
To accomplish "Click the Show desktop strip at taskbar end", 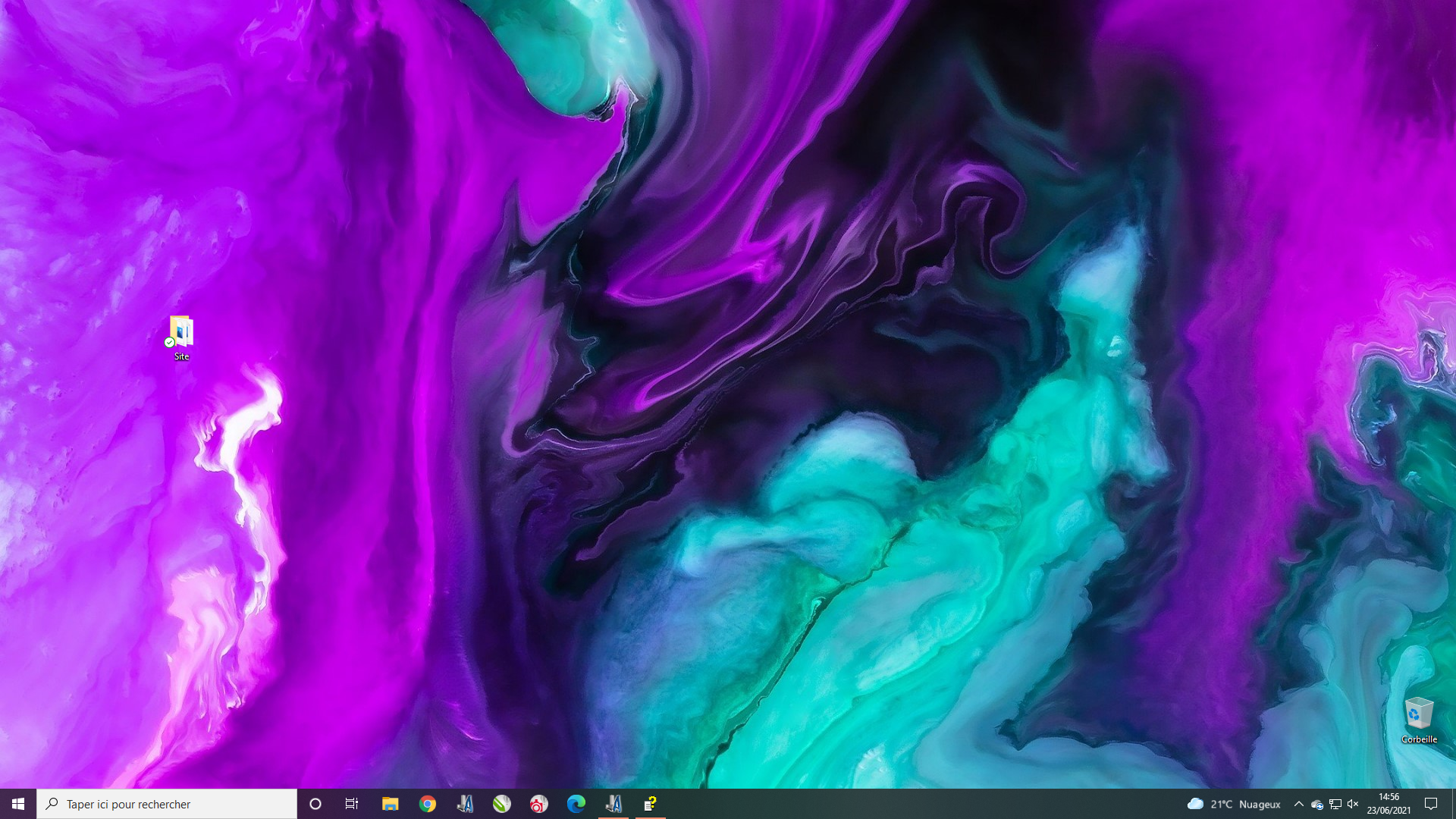I will (x=1453, y=804).
